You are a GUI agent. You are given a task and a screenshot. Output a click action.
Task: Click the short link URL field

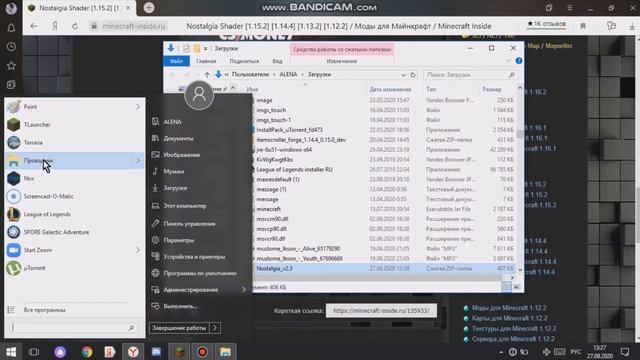pyautogui.click(x=381, y=311)
